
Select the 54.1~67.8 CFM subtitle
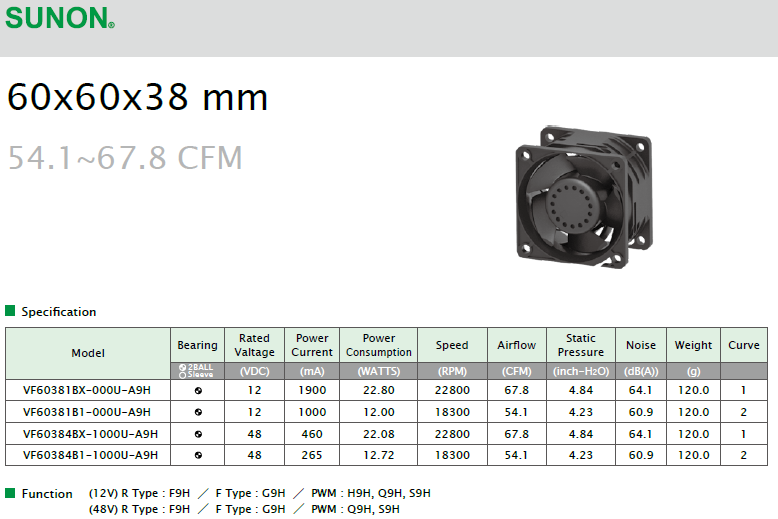click(x=125, y=158)
